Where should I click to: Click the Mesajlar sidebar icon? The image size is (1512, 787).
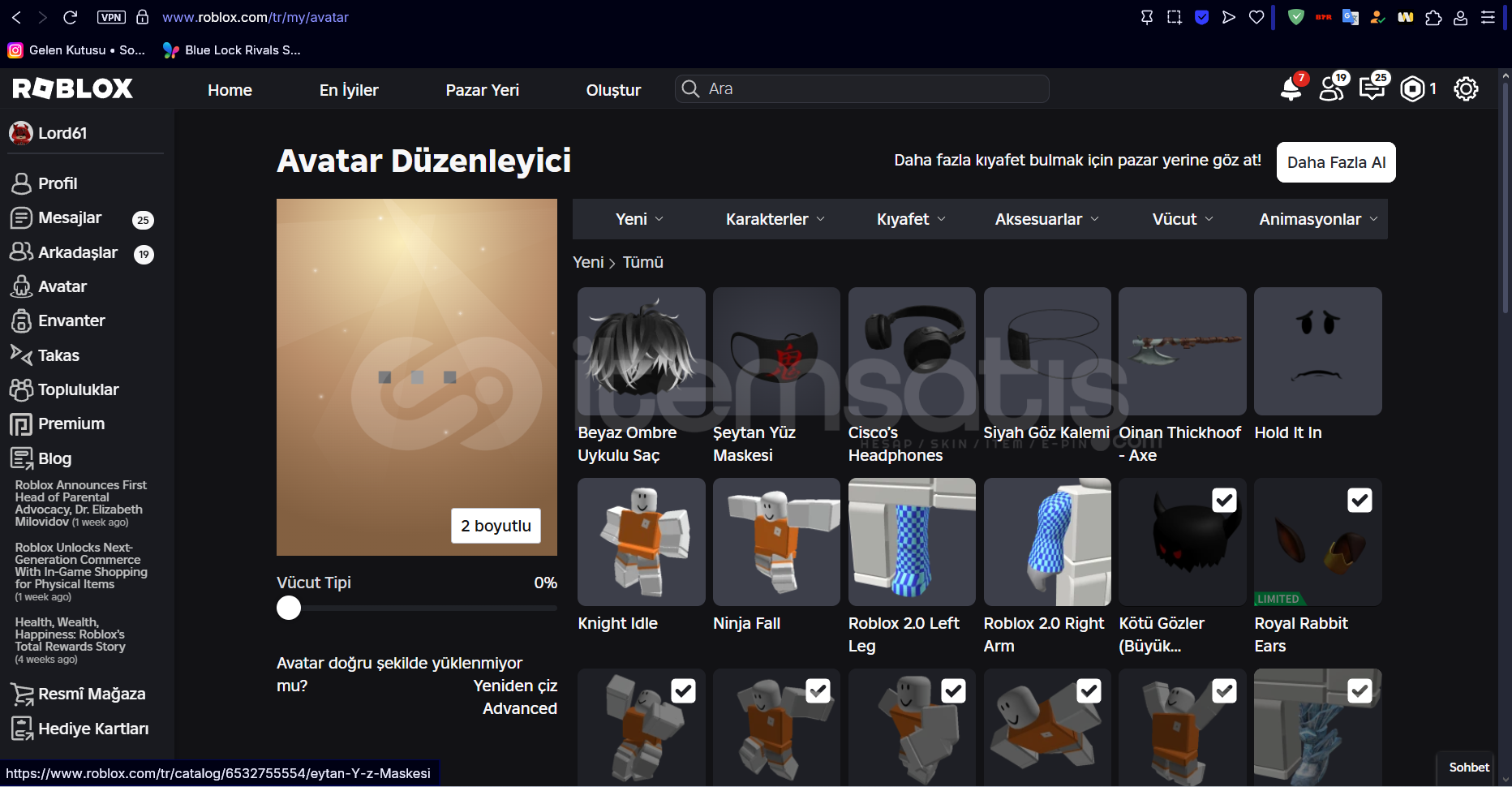click(x=21, y=217)
